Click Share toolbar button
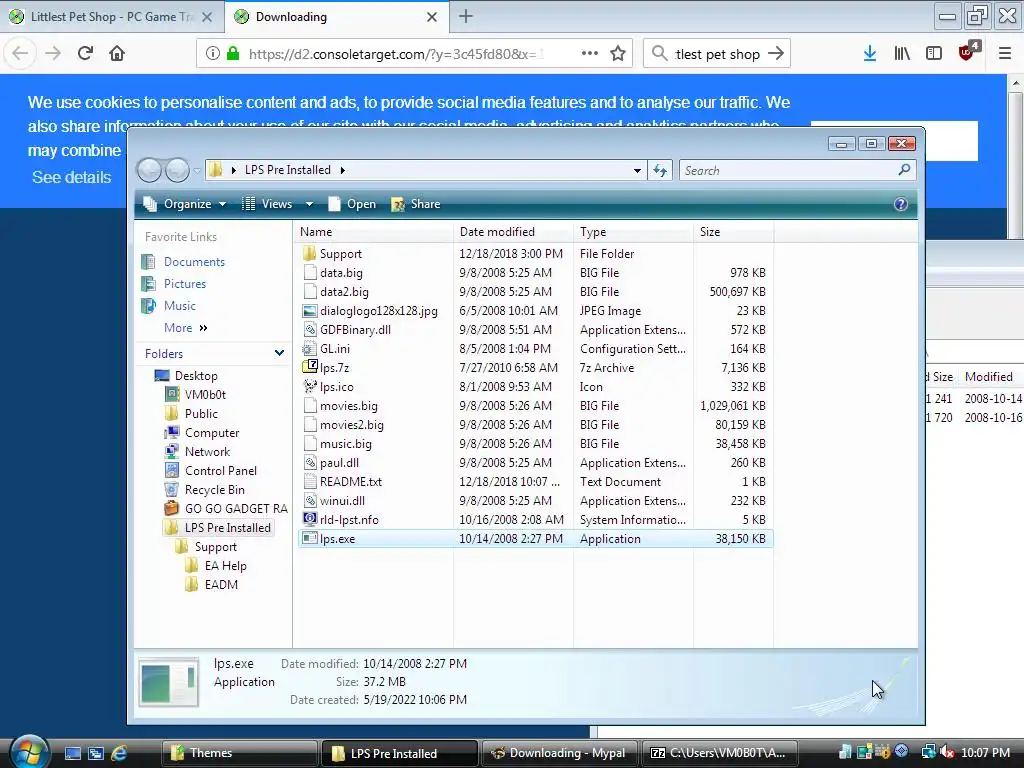Image resolution: width=1024 pixels, height=768 pixels. point(416,204)
